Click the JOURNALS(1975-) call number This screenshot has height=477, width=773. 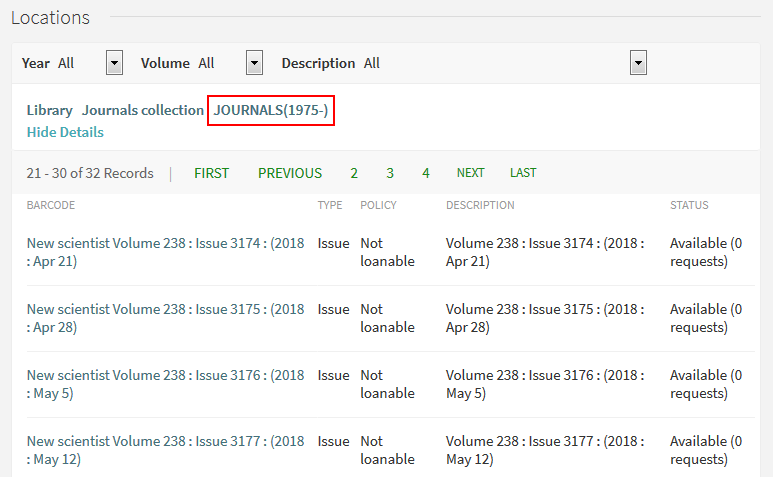[271, 110]
